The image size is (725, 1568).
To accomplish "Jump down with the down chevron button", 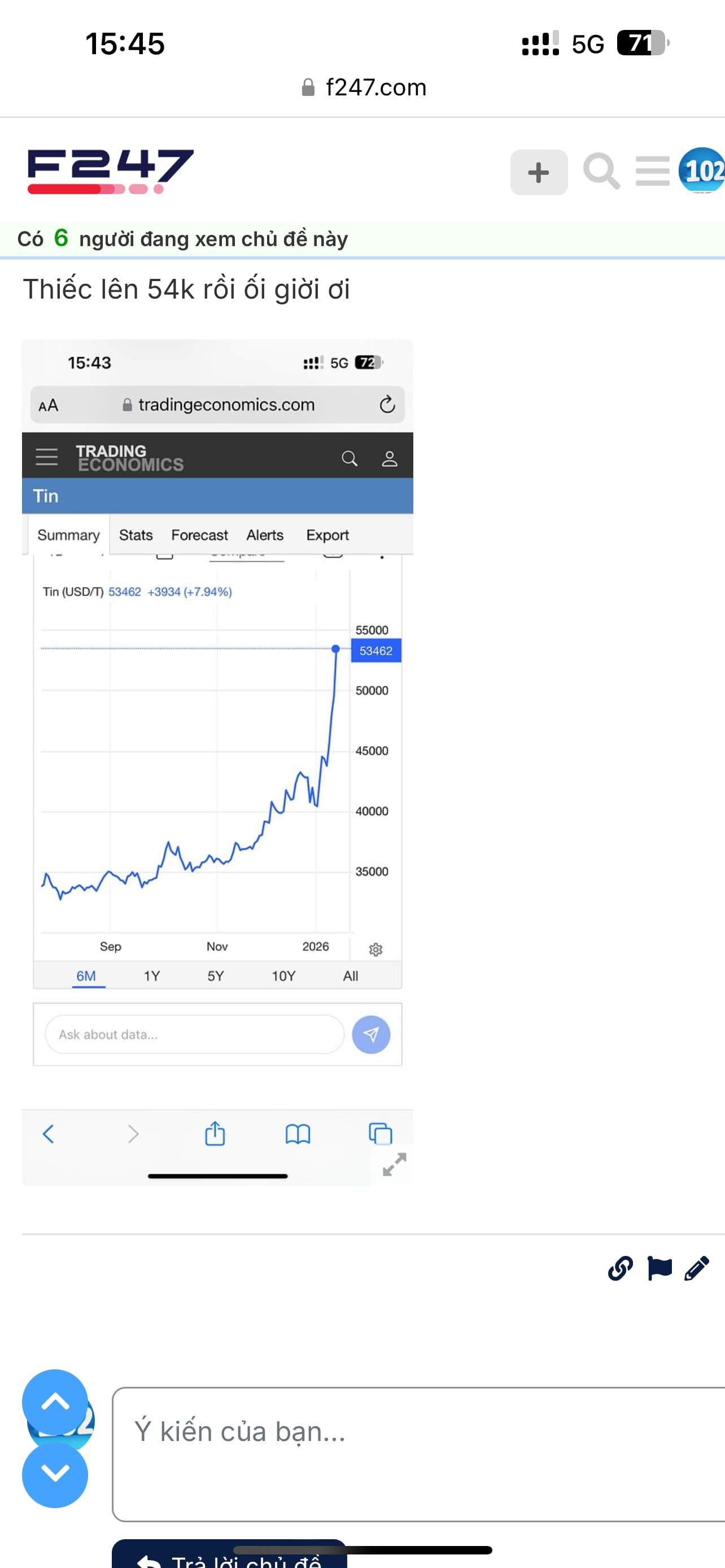I will click(55, 1474).
